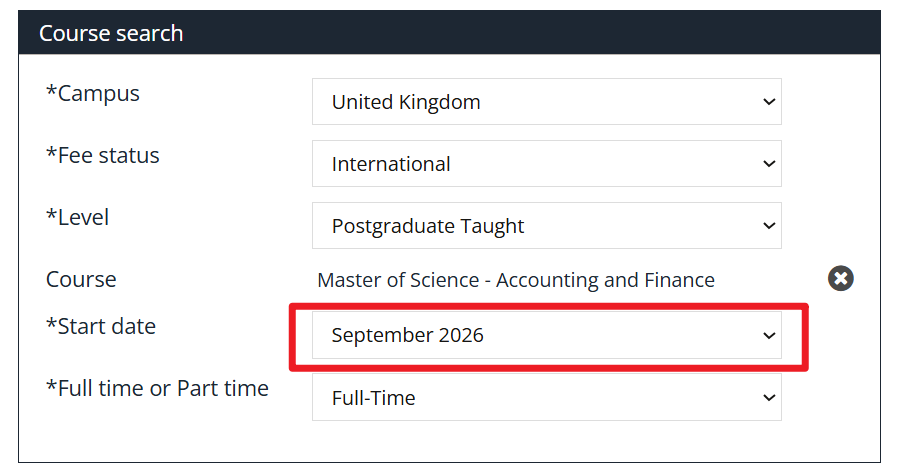Click the *Full time or Part time label
Image resolution: width=899 pixels, height=476 pixels.
(157, 388)
